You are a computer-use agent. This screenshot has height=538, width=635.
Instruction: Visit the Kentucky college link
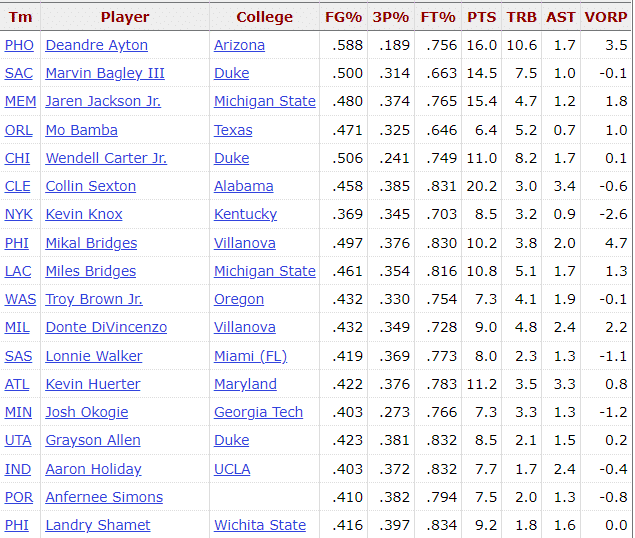pyautogui.click(x=245, y=214)
